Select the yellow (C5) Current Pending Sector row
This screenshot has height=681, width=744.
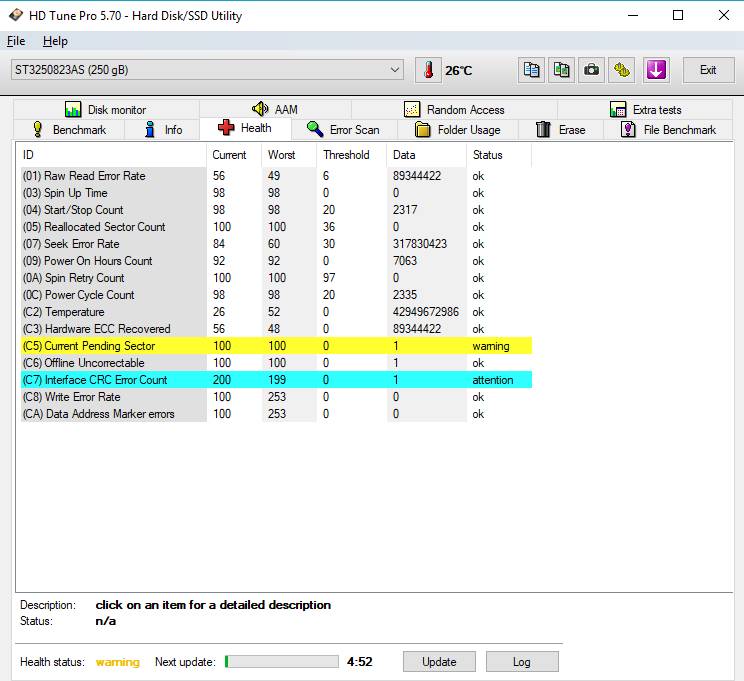tap(276, 346)
